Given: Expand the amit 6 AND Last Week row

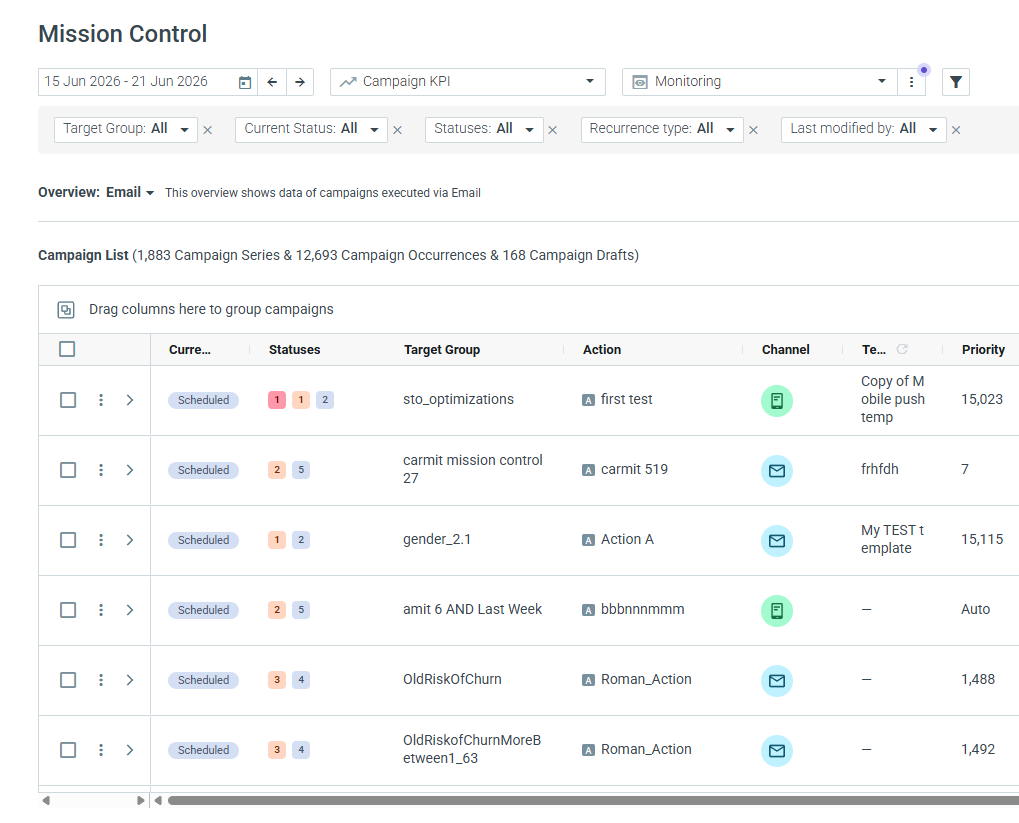Looking at the screenshot, I should tap(130, 610).
